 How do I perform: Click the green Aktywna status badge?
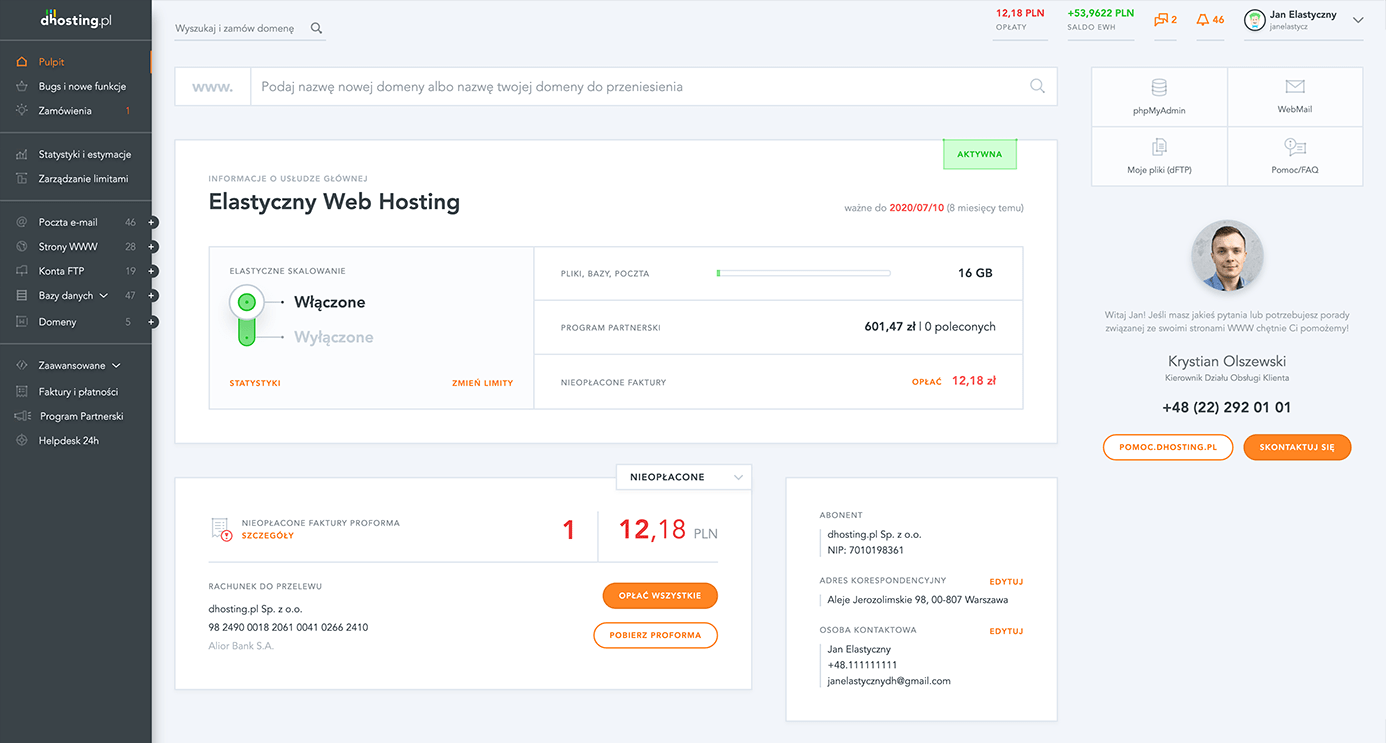click(980, 154)
